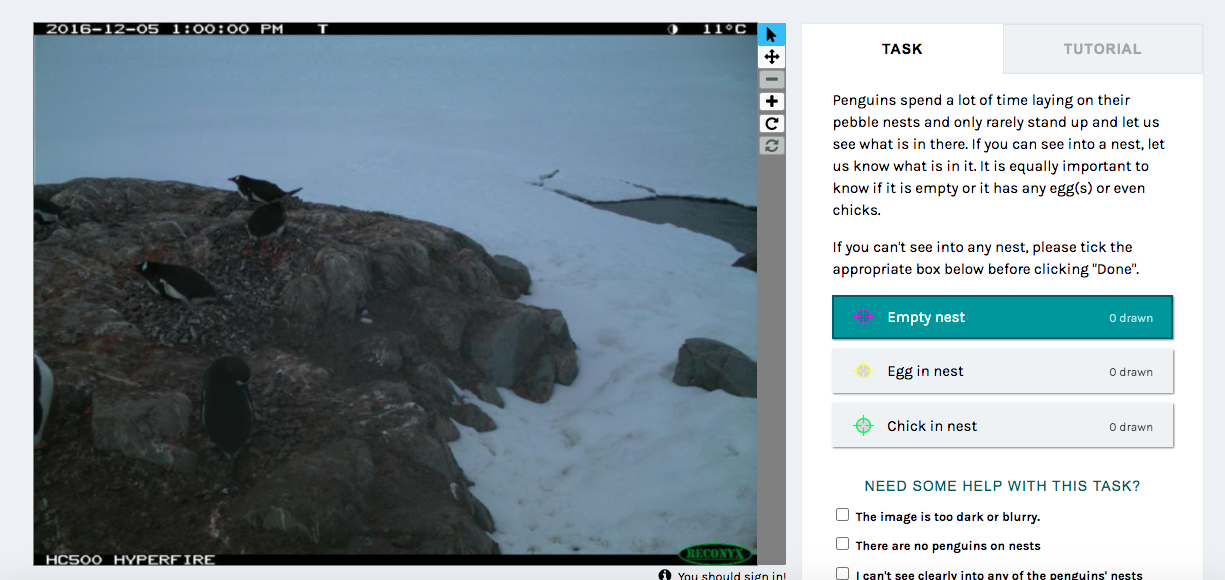Zoom in on the penguin image
Screen dimensions: 1225x580
tap(771, 101)
